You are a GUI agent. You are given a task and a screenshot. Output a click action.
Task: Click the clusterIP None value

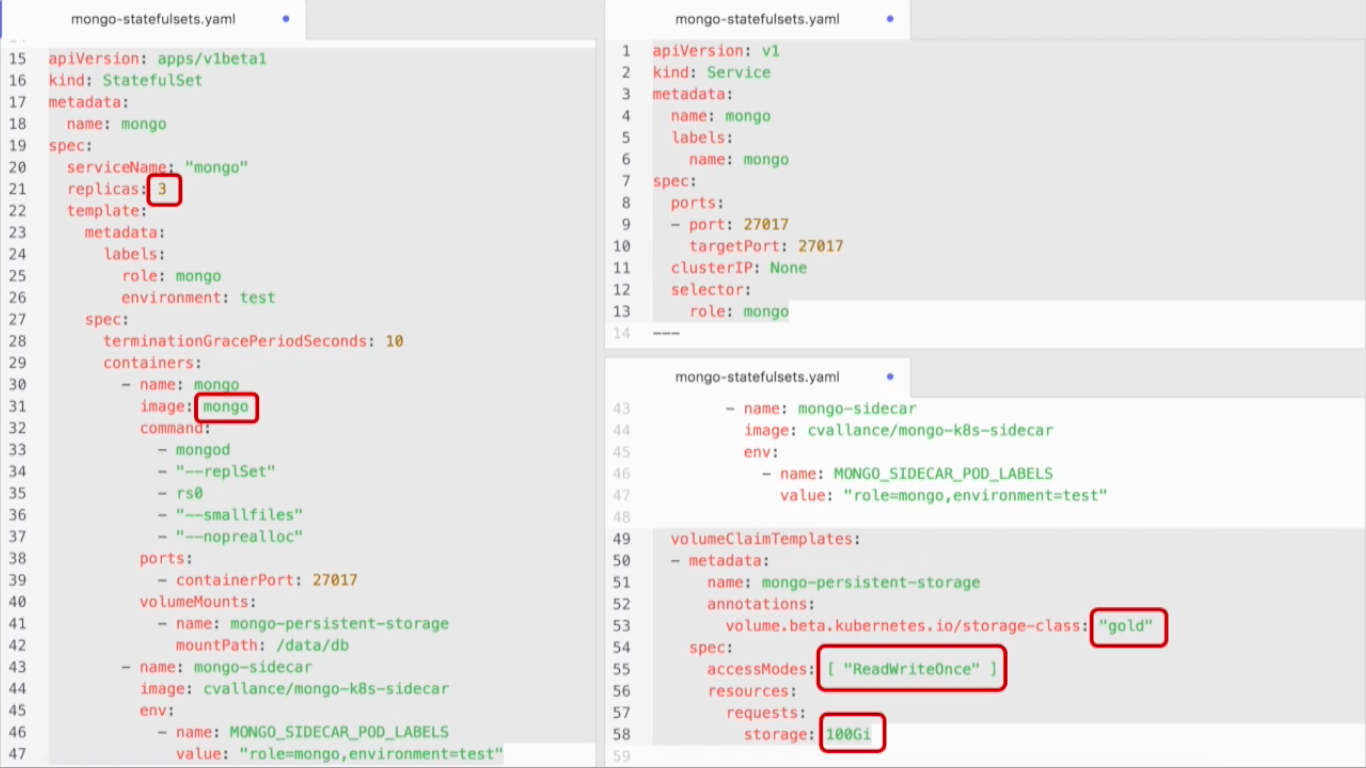point(788,268)
